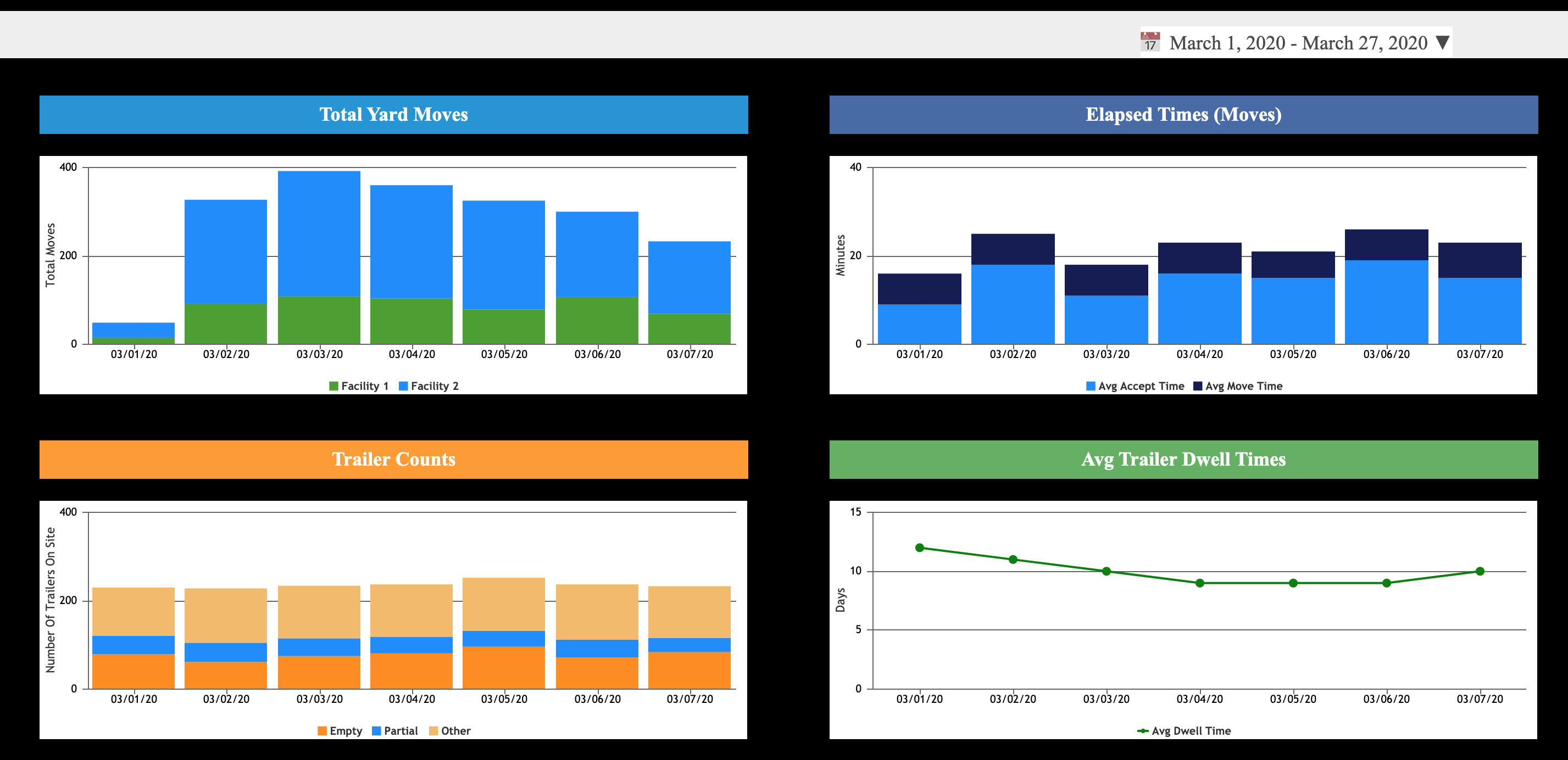Expand the date range dropdown arrow
The height and width of the screenshot is (760, 1568).
tap(1442, 43)
